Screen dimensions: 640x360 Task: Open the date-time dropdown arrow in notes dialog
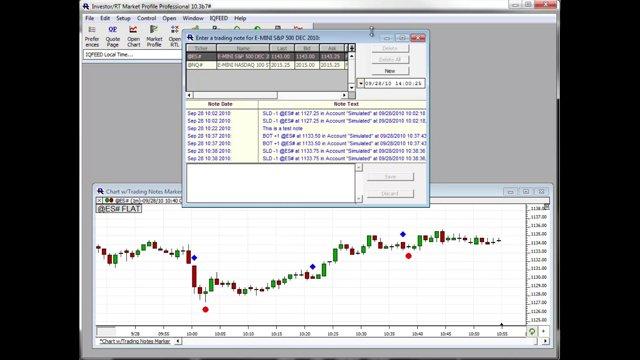click(360, 83)
